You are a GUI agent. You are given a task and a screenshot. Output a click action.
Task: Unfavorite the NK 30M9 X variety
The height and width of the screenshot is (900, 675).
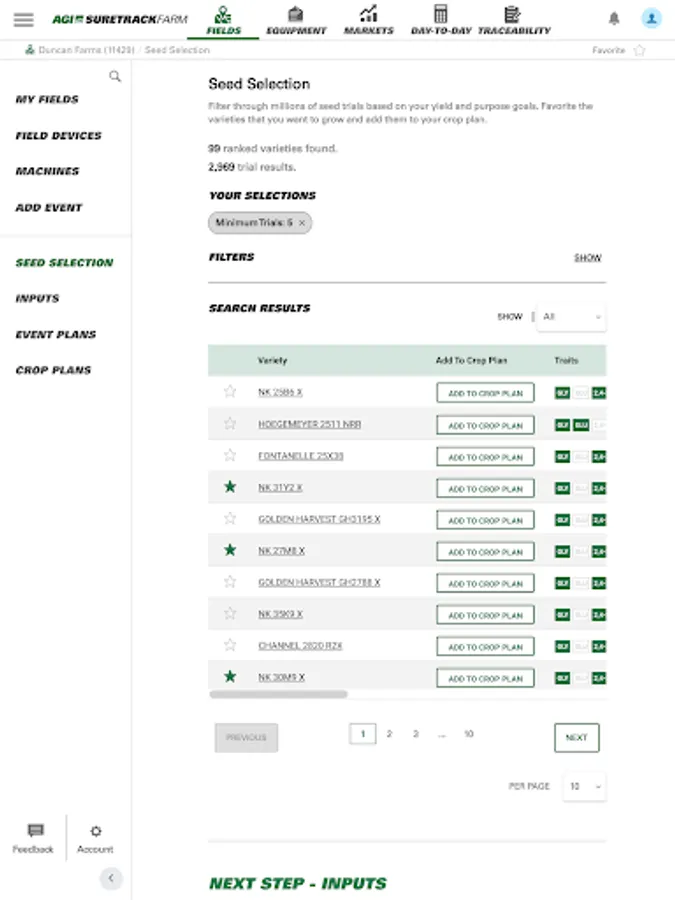click(x=230, y=676)
